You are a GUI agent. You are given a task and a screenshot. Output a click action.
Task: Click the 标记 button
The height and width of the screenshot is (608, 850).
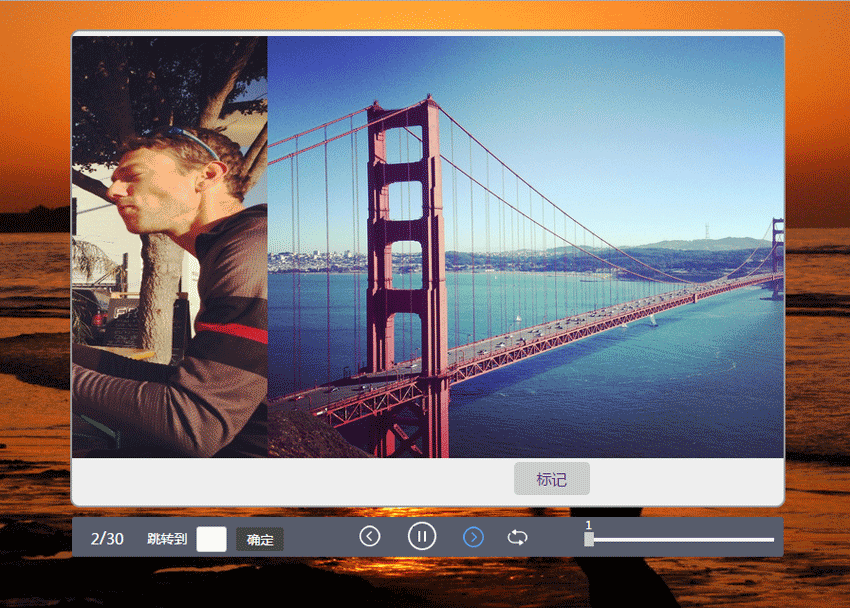tap(551, 479)
